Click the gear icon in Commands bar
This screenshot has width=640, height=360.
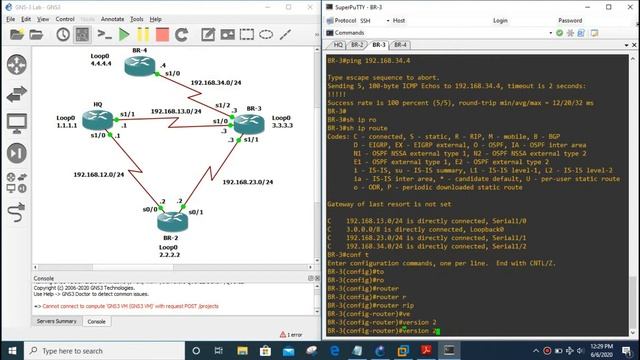click(570, 33)
